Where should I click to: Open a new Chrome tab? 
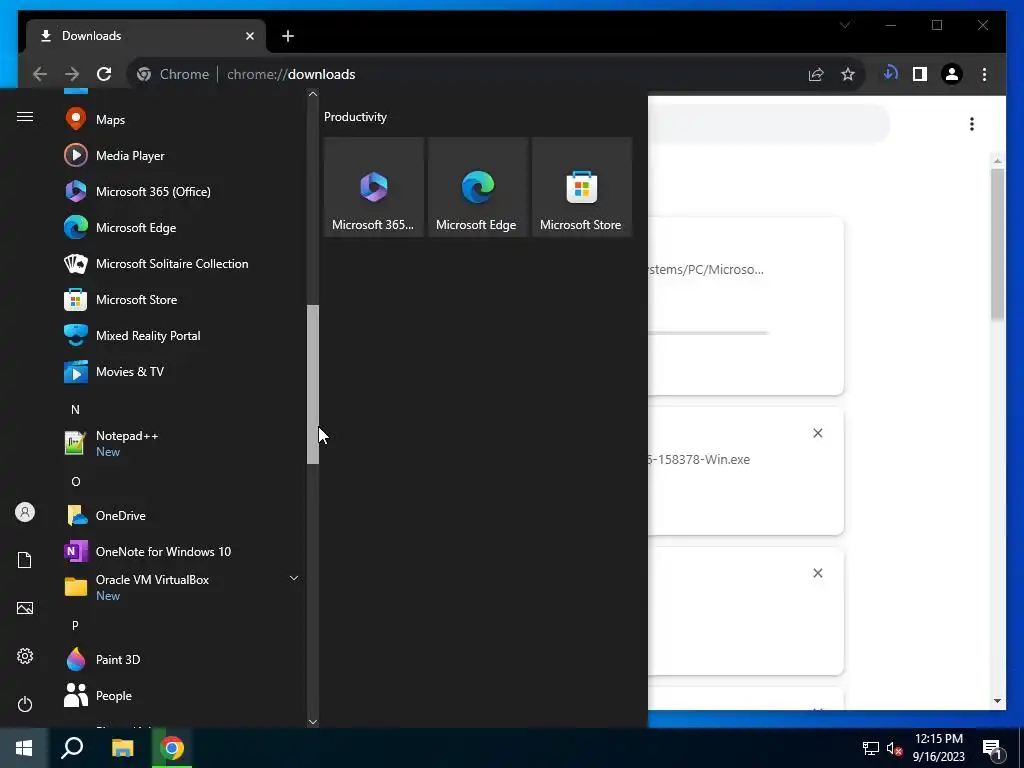point(288,36)
